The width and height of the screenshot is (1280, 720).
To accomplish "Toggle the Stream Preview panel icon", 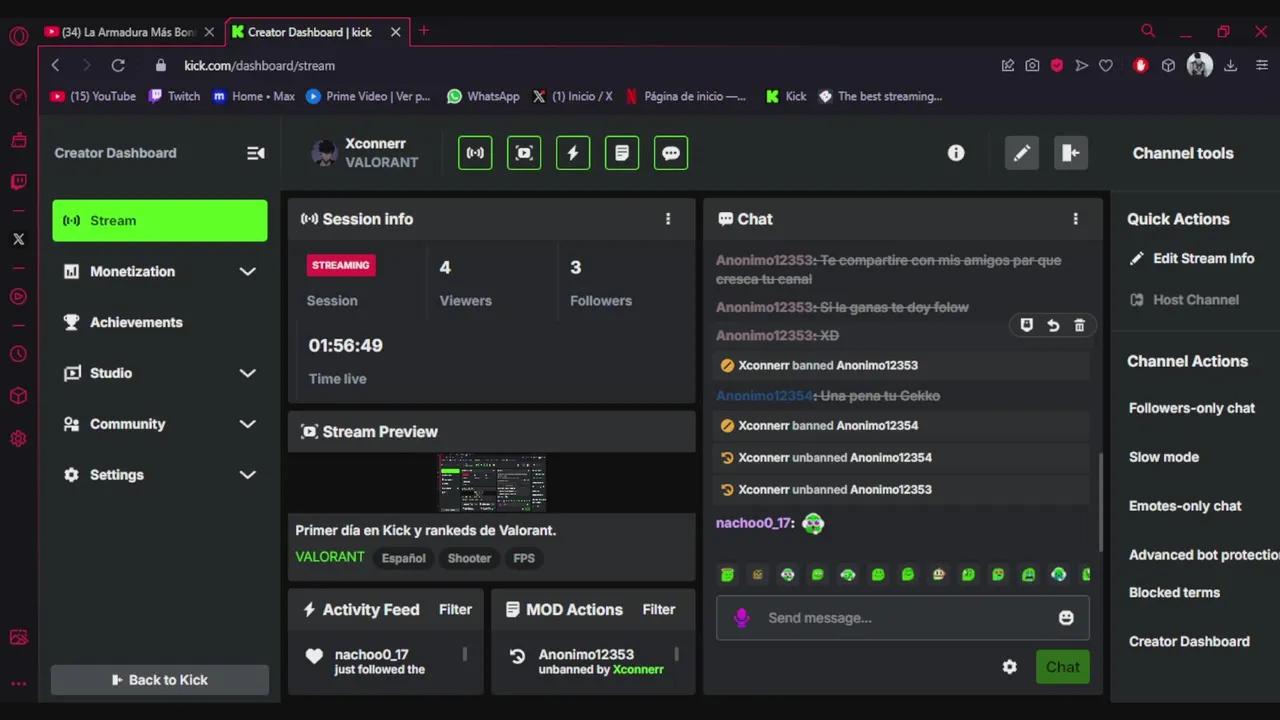I will coord(524,153).
